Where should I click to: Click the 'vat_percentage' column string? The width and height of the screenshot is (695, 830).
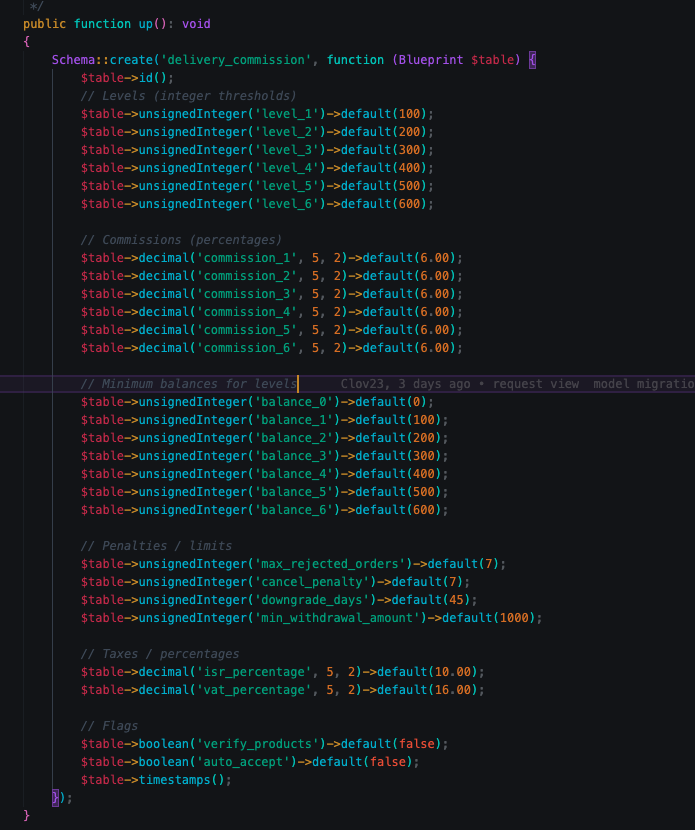click(254, 690)
